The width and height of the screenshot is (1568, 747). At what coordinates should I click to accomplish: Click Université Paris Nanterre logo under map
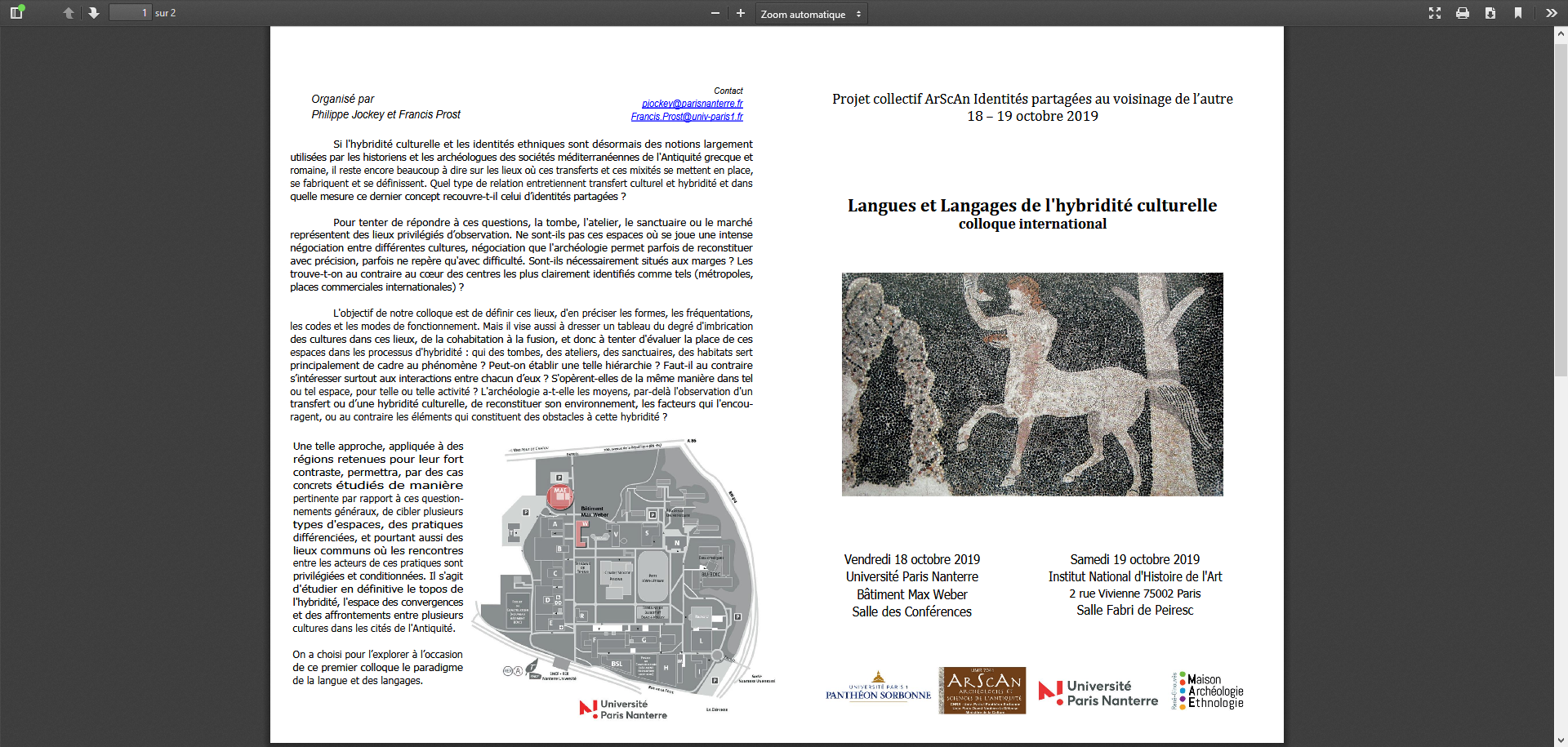tap(624, 709)
